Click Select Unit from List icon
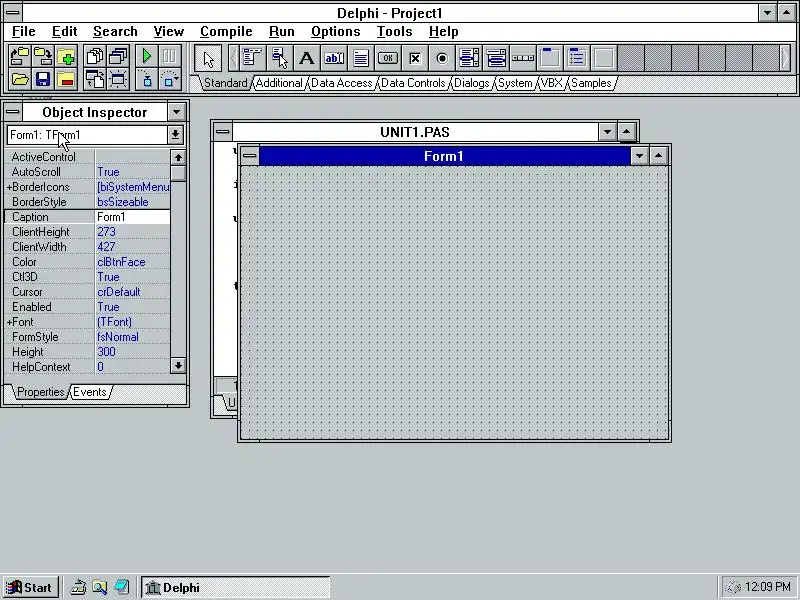The image size is (800, 600). 95,56
